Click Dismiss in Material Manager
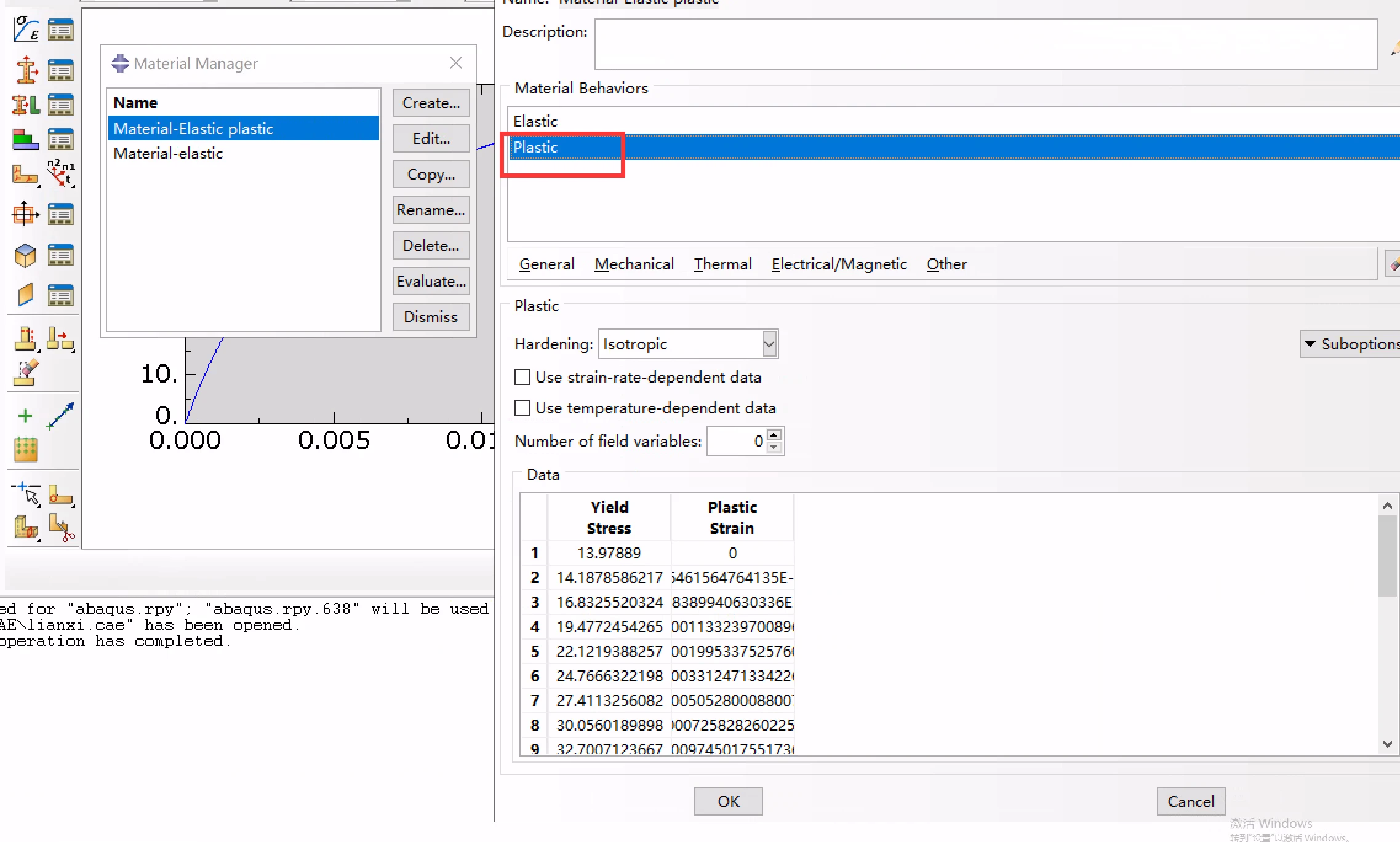Viewport: 1400px width, 842px height. pos(431,317)
